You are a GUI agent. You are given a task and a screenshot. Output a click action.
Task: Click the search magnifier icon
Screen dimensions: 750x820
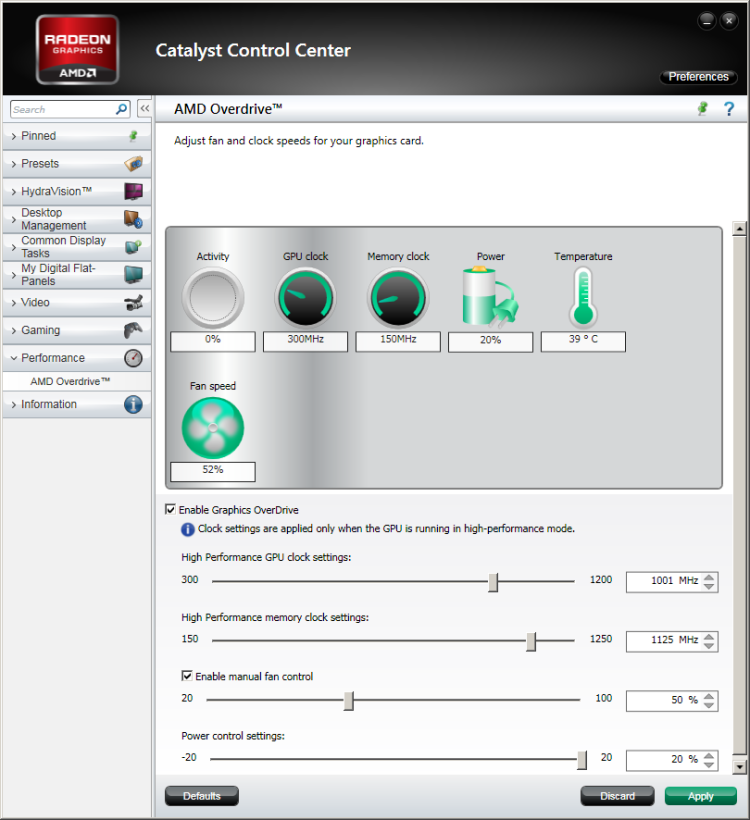pyautogui.click(x=122, y=109)
